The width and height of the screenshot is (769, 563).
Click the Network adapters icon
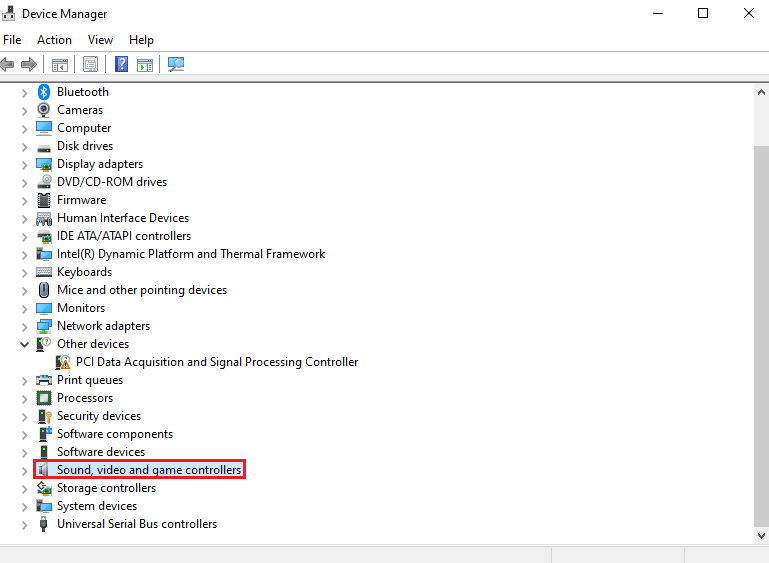pos(44,326)
